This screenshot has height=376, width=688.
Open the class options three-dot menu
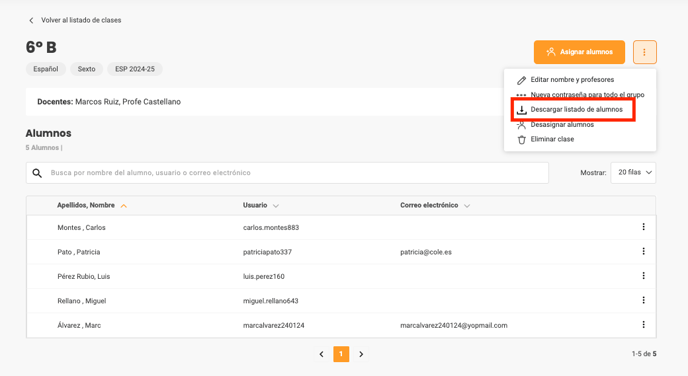(645, 52)
